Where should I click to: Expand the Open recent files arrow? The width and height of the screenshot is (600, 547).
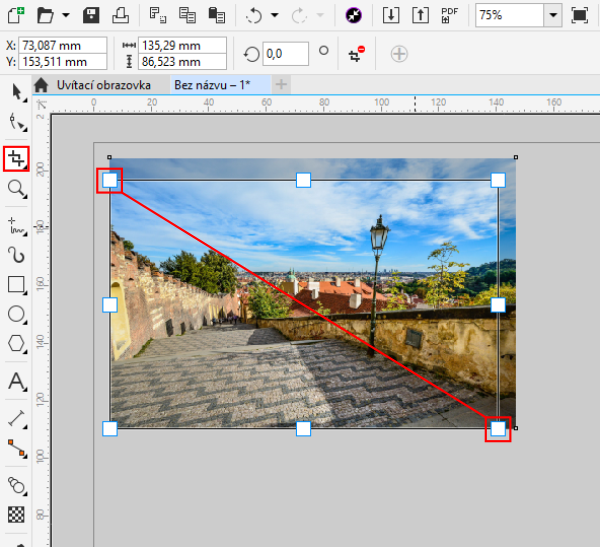[x=66, y=15]
